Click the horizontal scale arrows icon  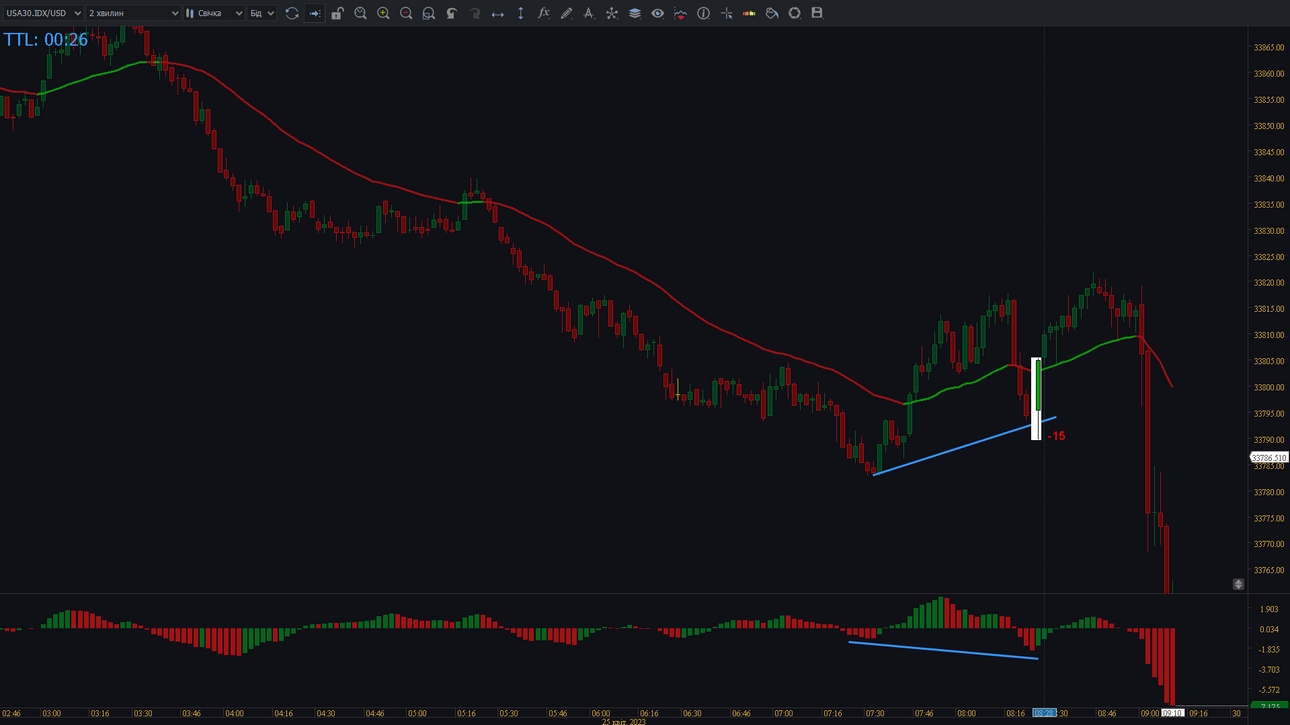(x=498, y=13)
